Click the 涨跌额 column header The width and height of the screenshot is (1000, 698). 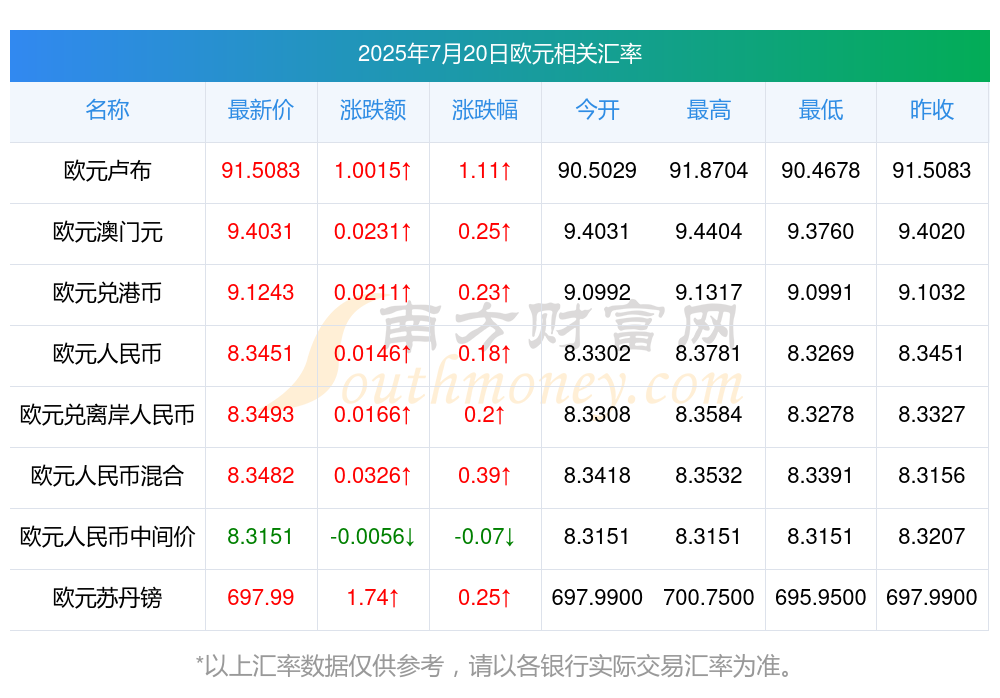click(373, 110)
